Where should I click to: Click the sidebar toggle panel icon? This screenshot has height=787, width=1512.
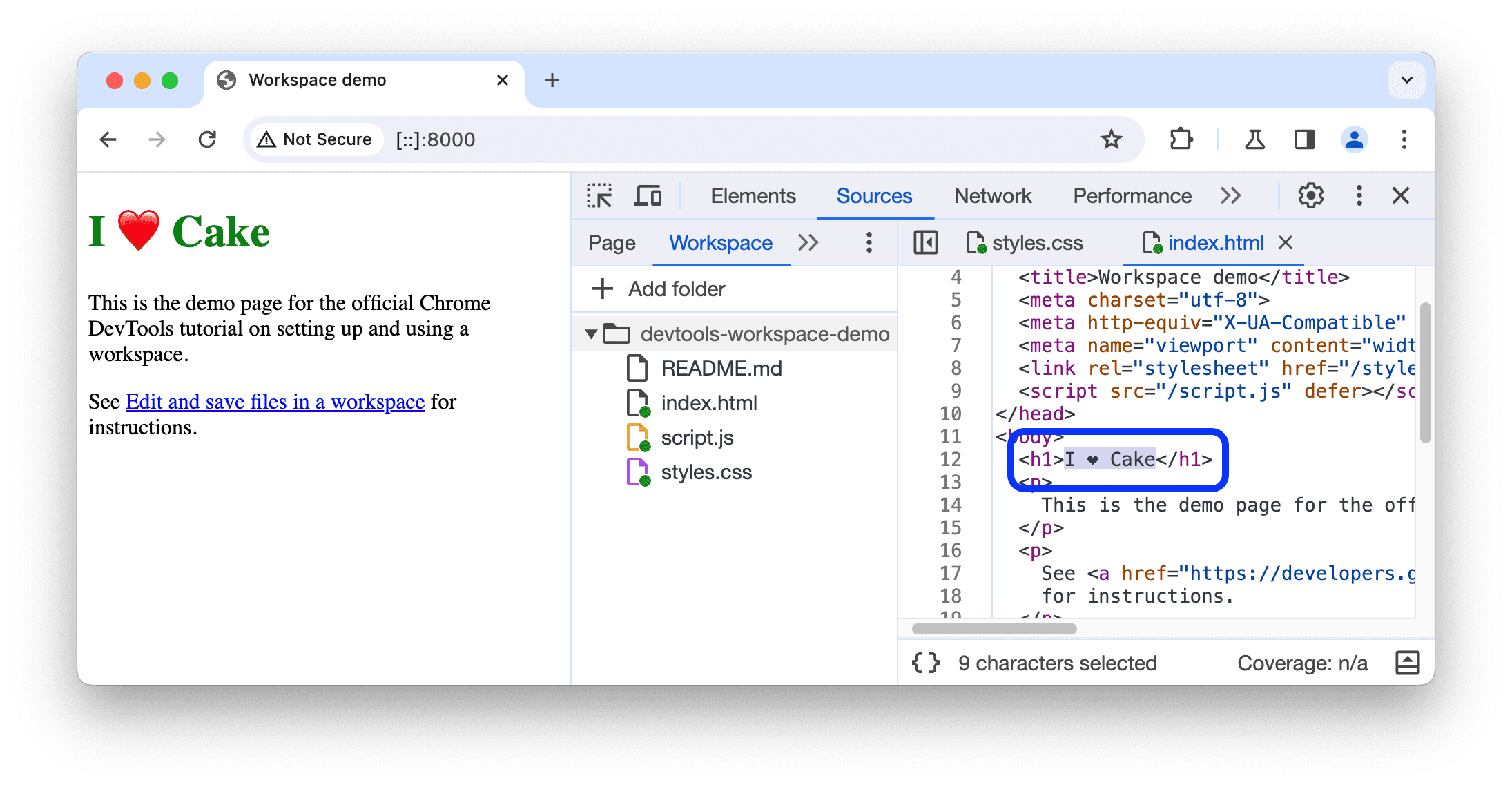pos(924,243)
